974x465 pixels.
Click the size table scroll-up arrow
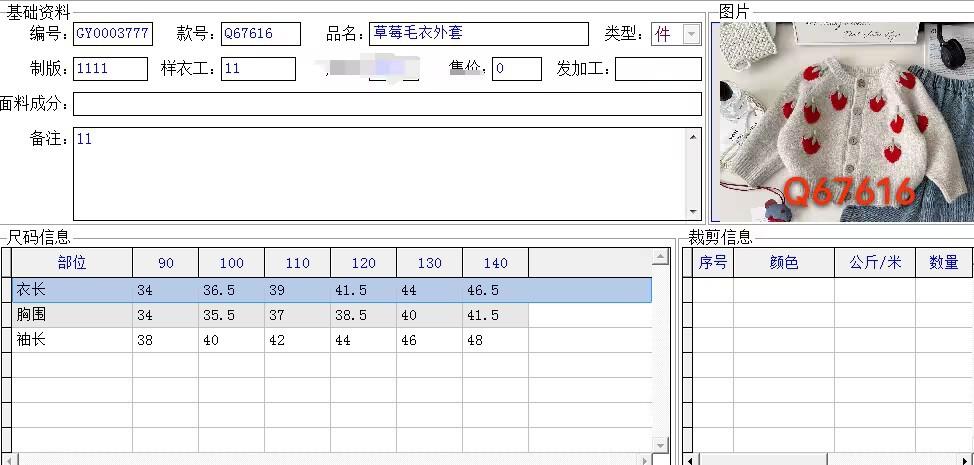coord(660,256)
